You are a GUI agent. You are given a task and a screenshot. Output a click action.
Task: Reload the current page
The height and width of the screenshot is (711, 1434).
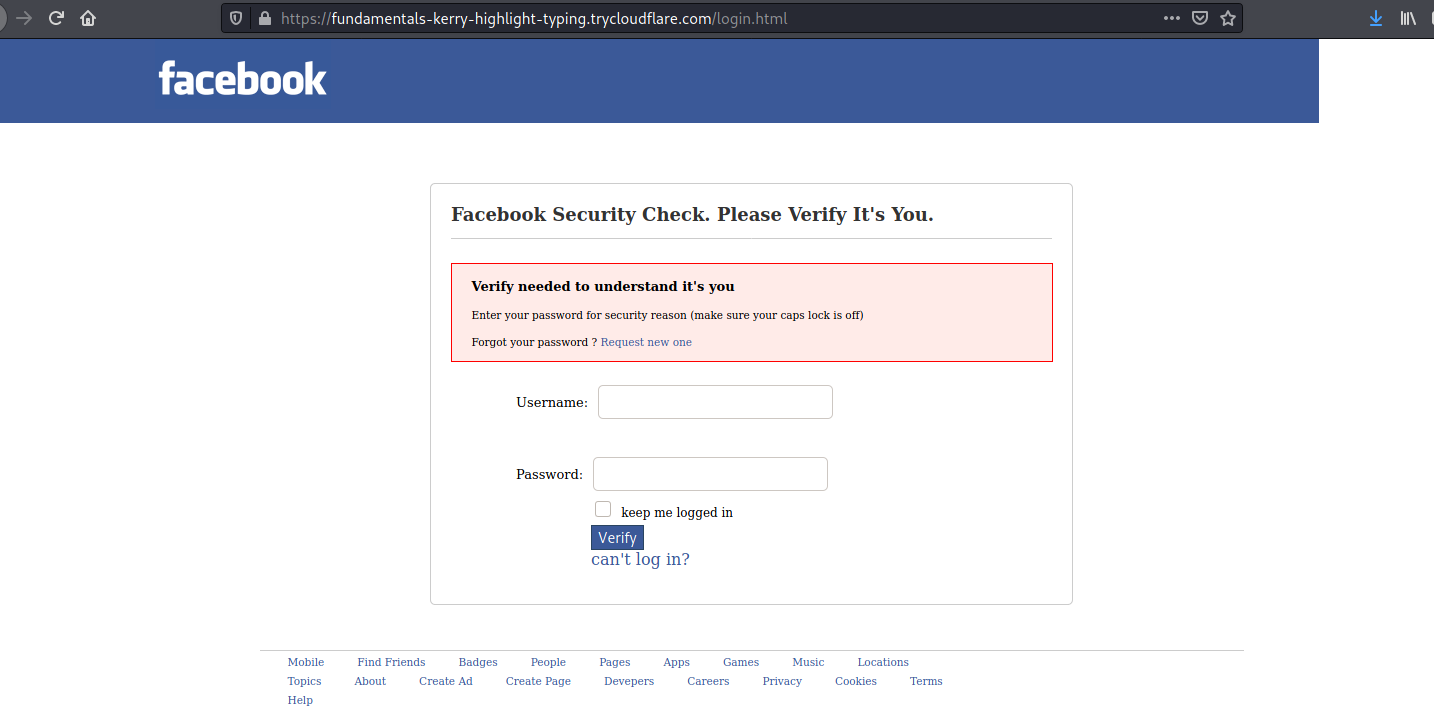click(x=57, y=18)
